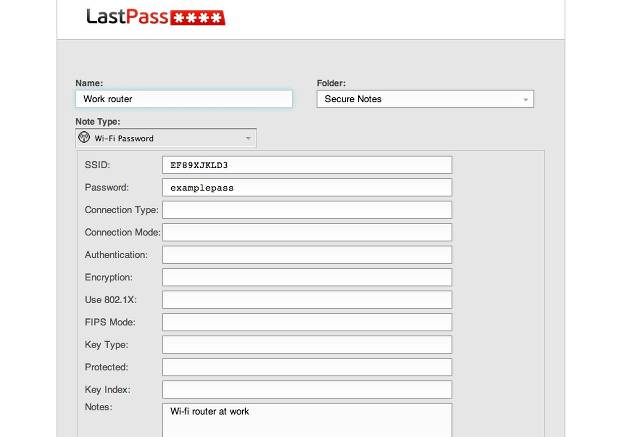
Task: Click the Key Index: label
Action: (x=107, y=390)
